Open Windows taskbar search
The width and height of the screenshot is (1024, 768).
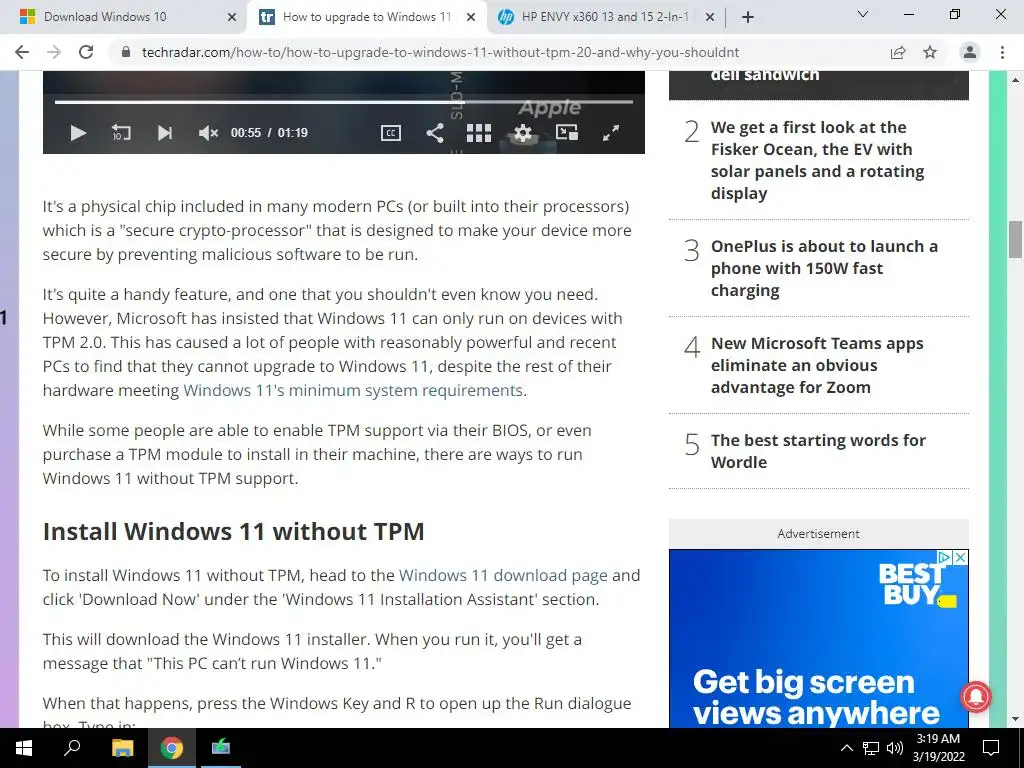pos(72,748)
